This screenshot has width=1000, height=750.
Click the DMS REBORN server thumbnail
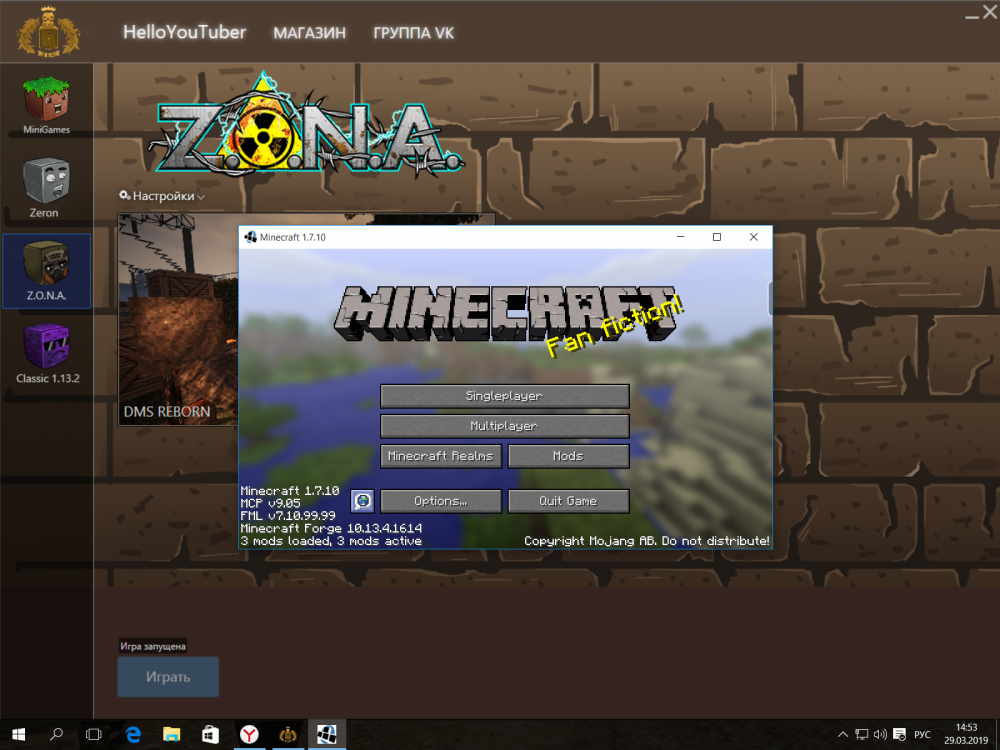click(x=178, y=318)
